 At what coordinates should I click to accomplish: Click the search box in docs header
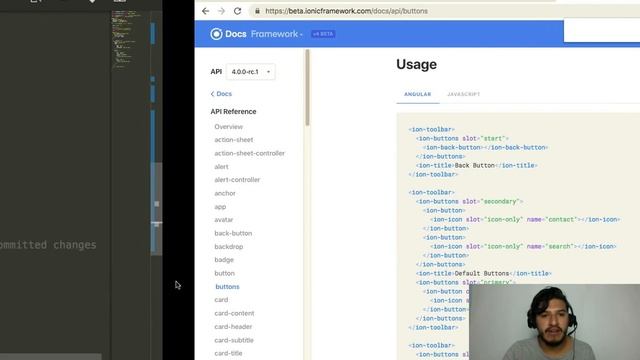tap(602, 31)
